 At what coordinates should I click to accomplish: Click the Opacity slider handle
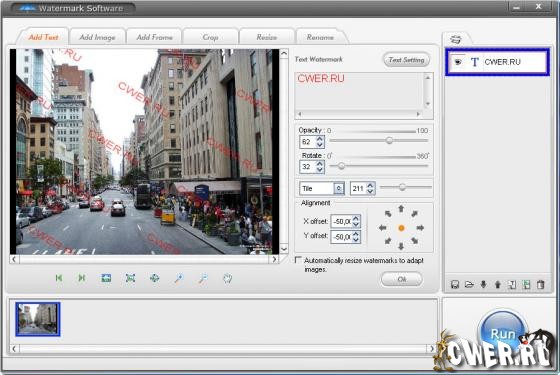tap(389, 140)
